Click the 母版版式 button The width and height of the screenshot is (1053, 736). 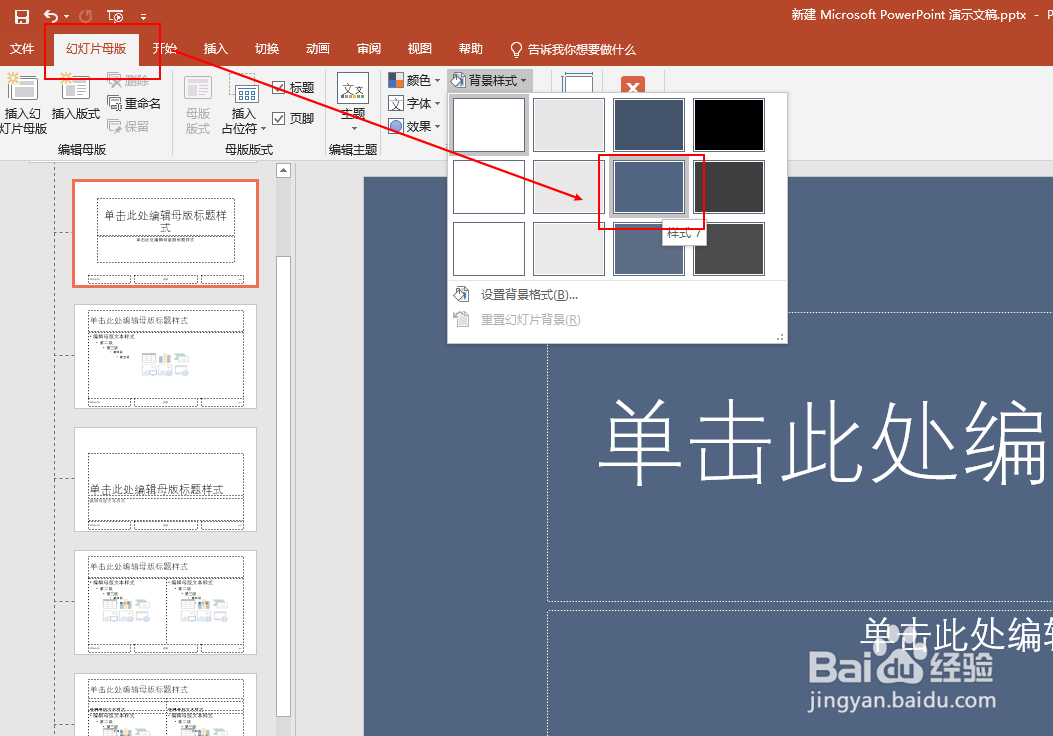198,104
